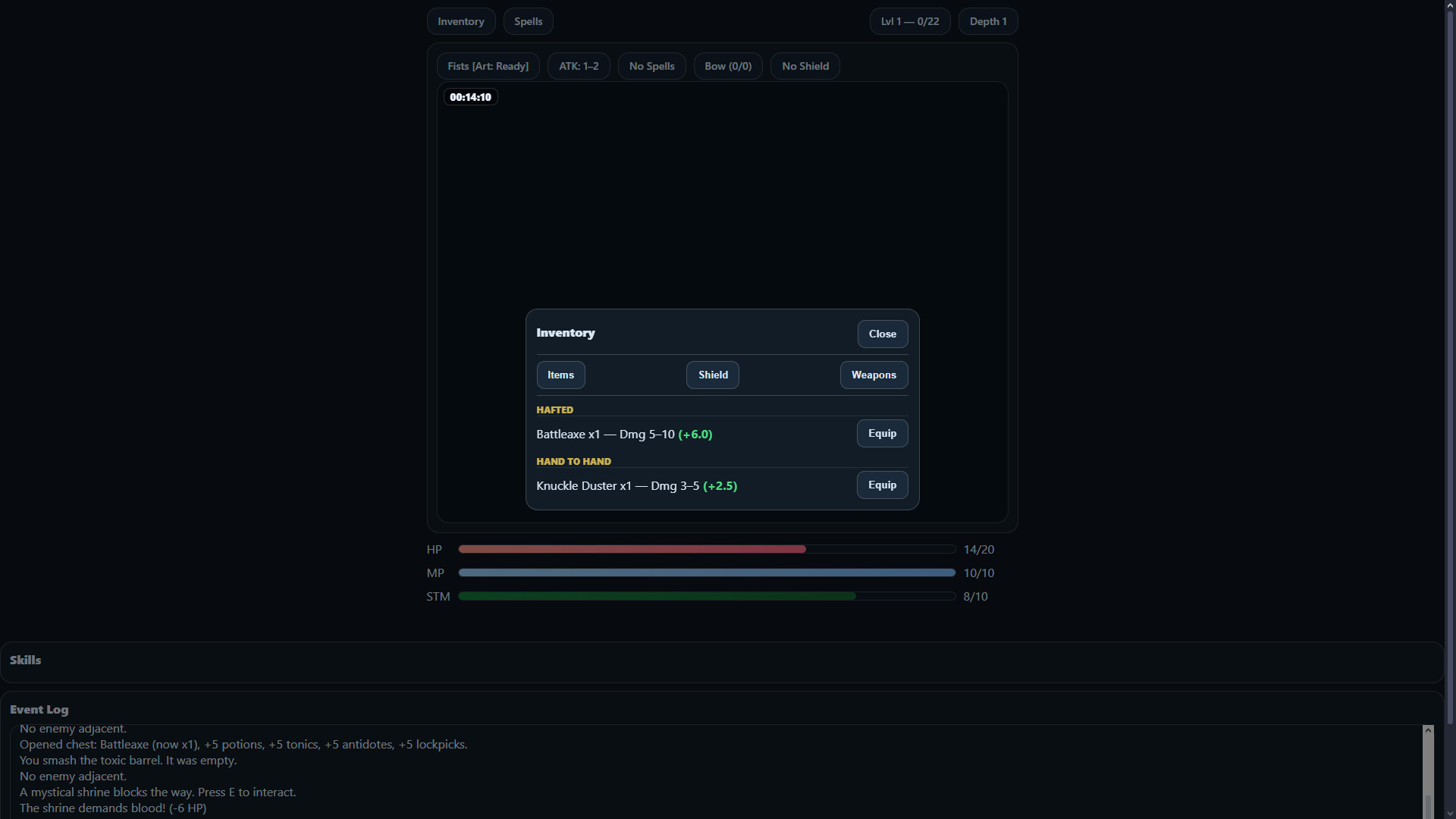Click the Depth 1 indicator
The width and height of the screenshot is (1456, 819).
click(x=988, y=21)
